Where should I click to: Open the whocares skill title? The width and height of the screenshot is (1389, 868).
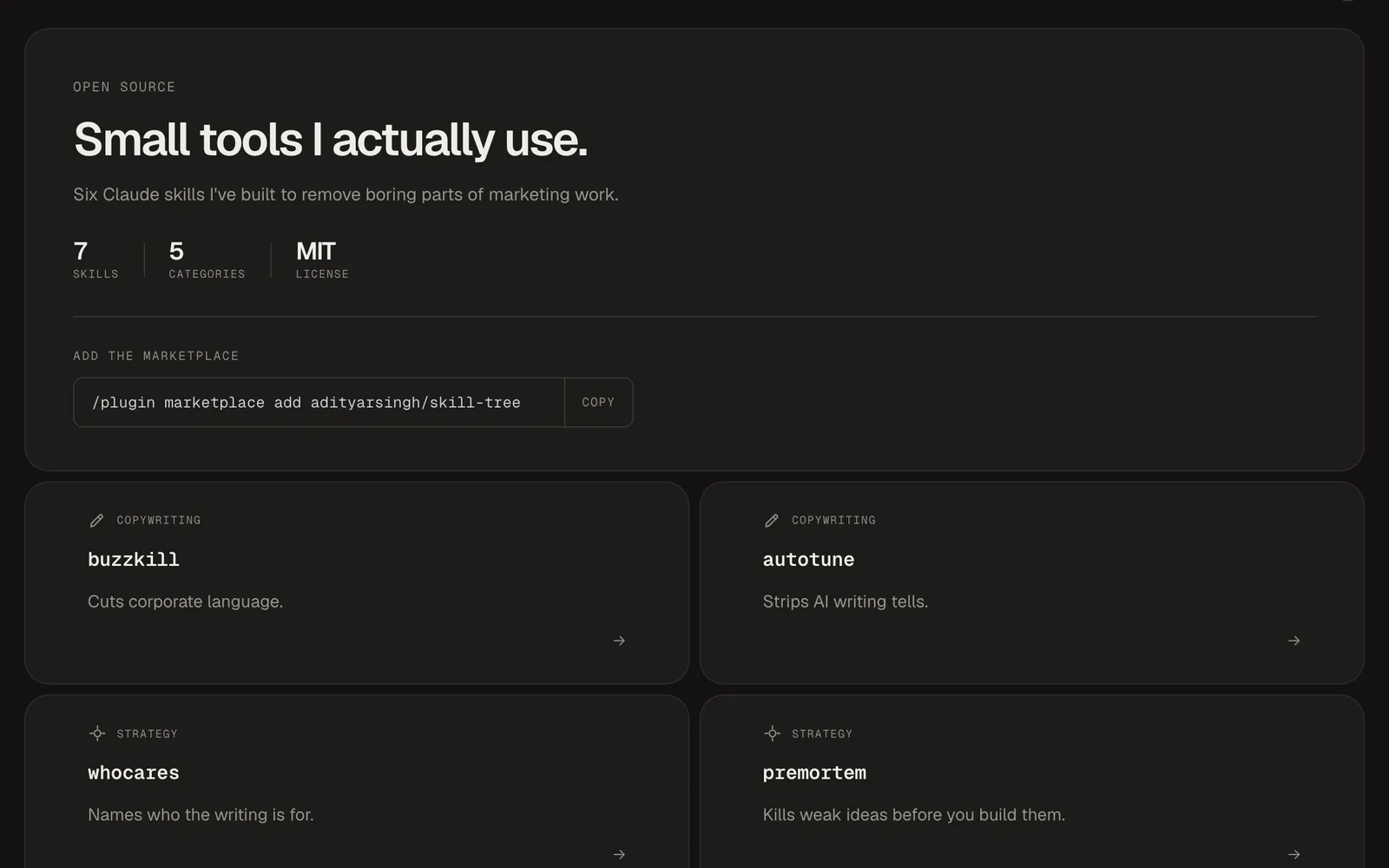coord(134,773)
